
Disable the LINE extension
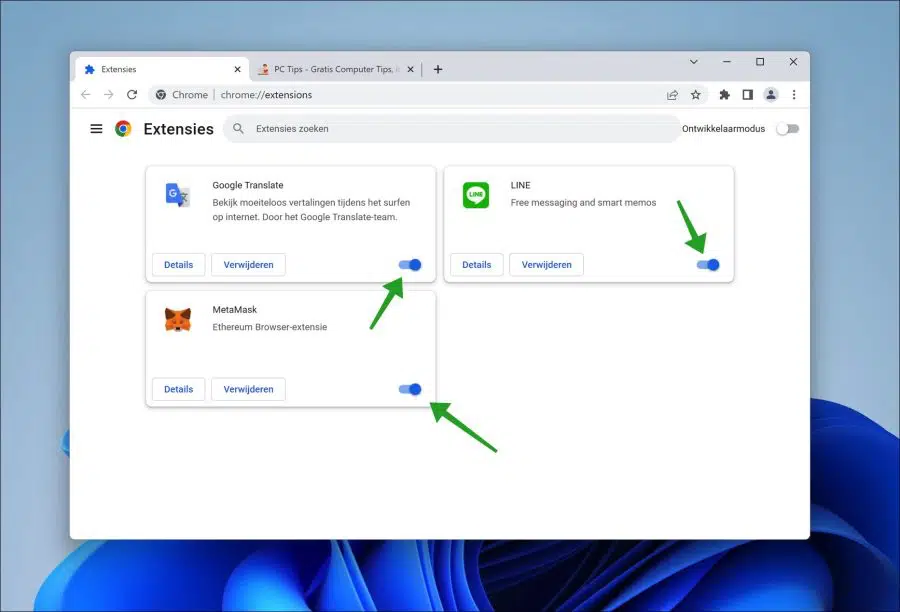tap(708, 265)
